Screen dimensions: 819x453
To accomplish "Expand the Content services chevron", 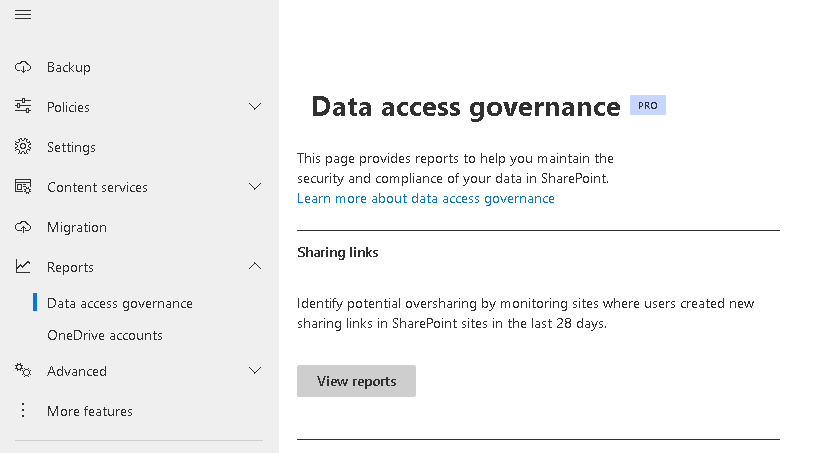I will (x=255, y=187).
